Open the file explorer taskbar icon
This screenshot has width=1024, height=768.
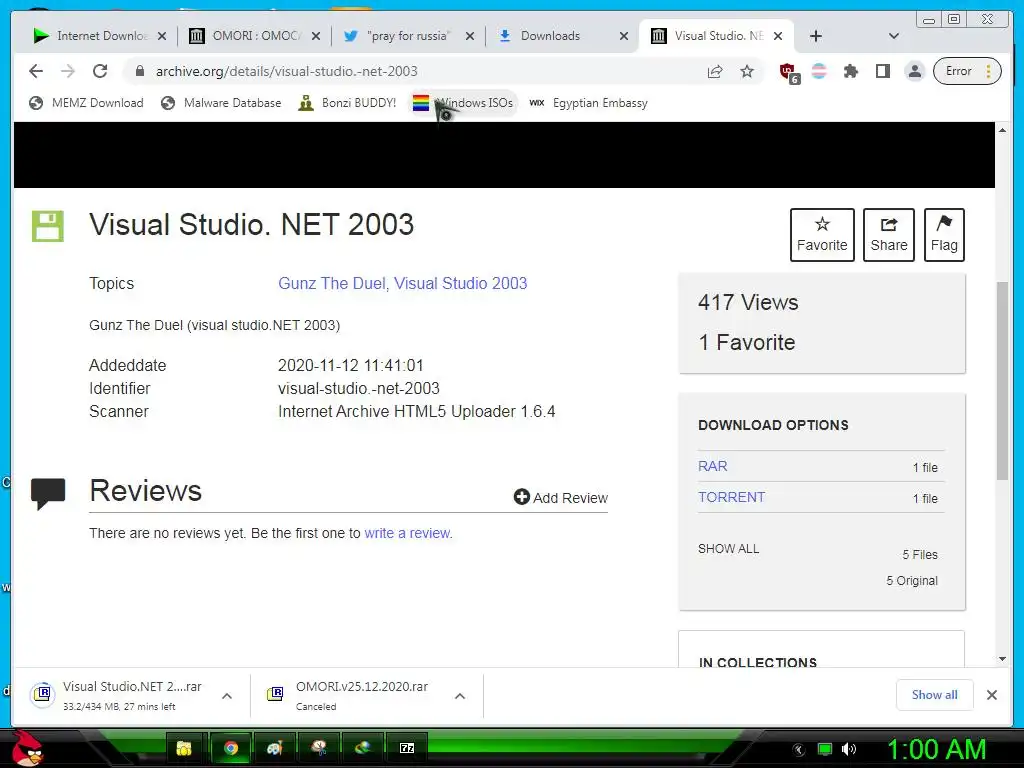tap(184, 748)
